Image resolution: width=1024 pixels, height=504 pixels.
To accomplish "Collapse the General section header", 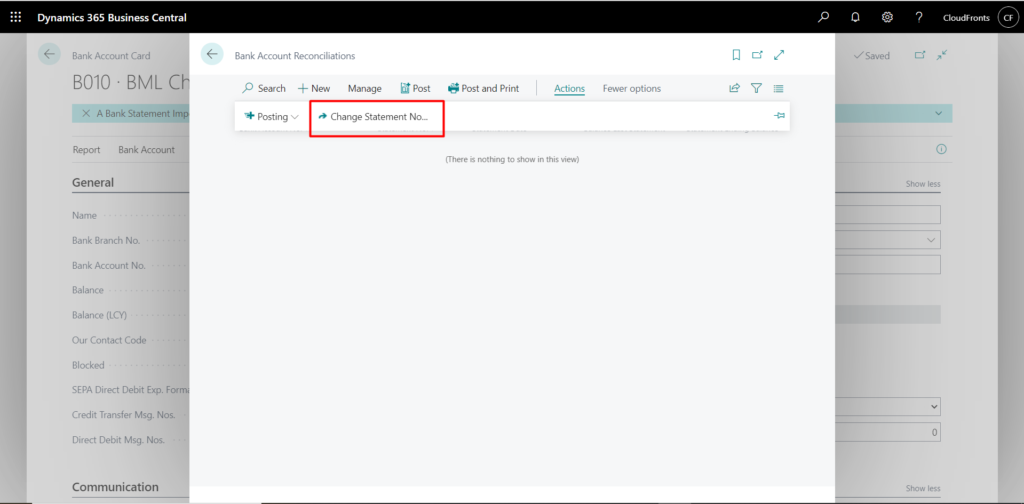I will click(x=93, y=182).
